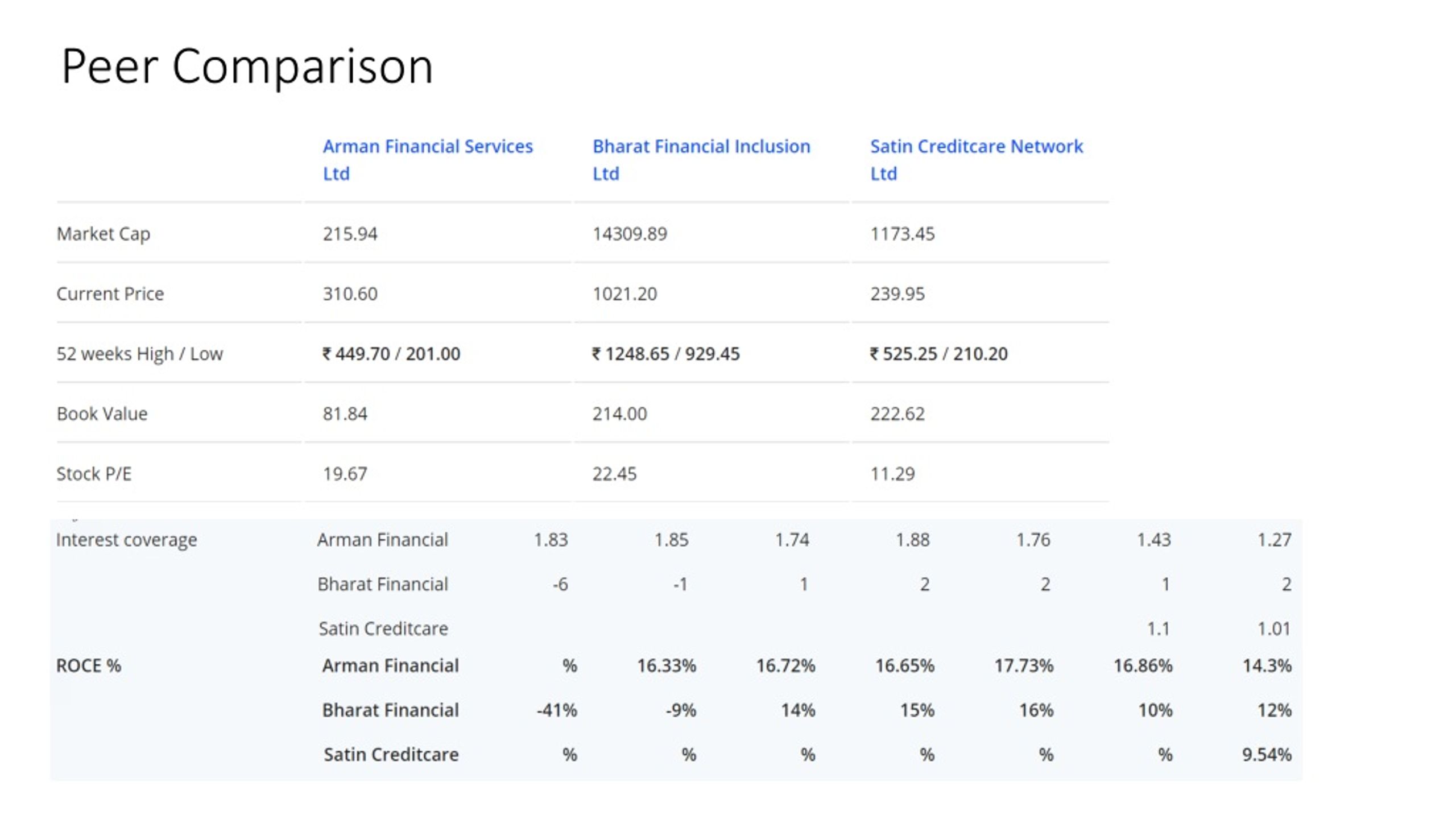This screenshot has height=819, width=1456.
Task: Click ROCE value 17.73%
Action: (1024, 665)
